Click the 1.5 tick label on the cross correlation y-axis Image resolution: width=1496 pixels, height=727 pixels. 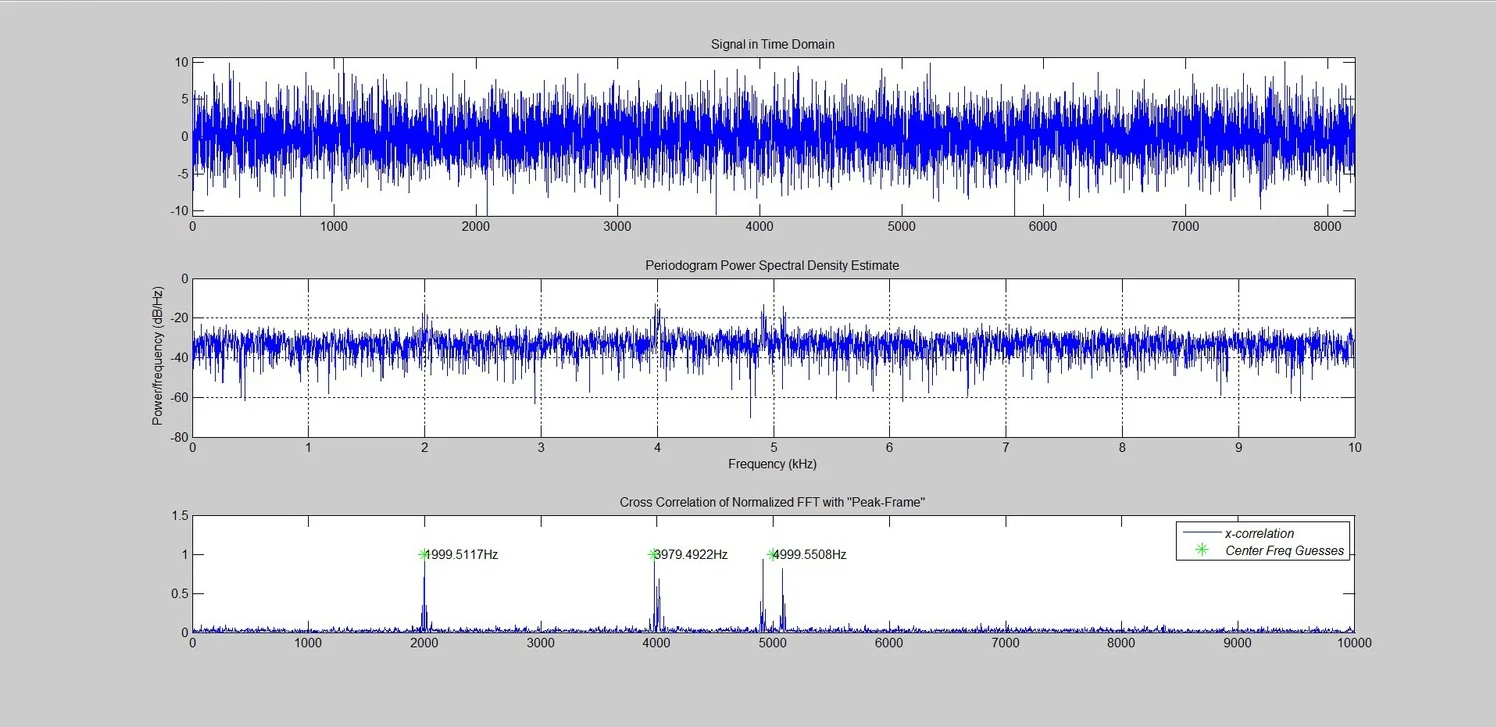(x=179, y=515)
